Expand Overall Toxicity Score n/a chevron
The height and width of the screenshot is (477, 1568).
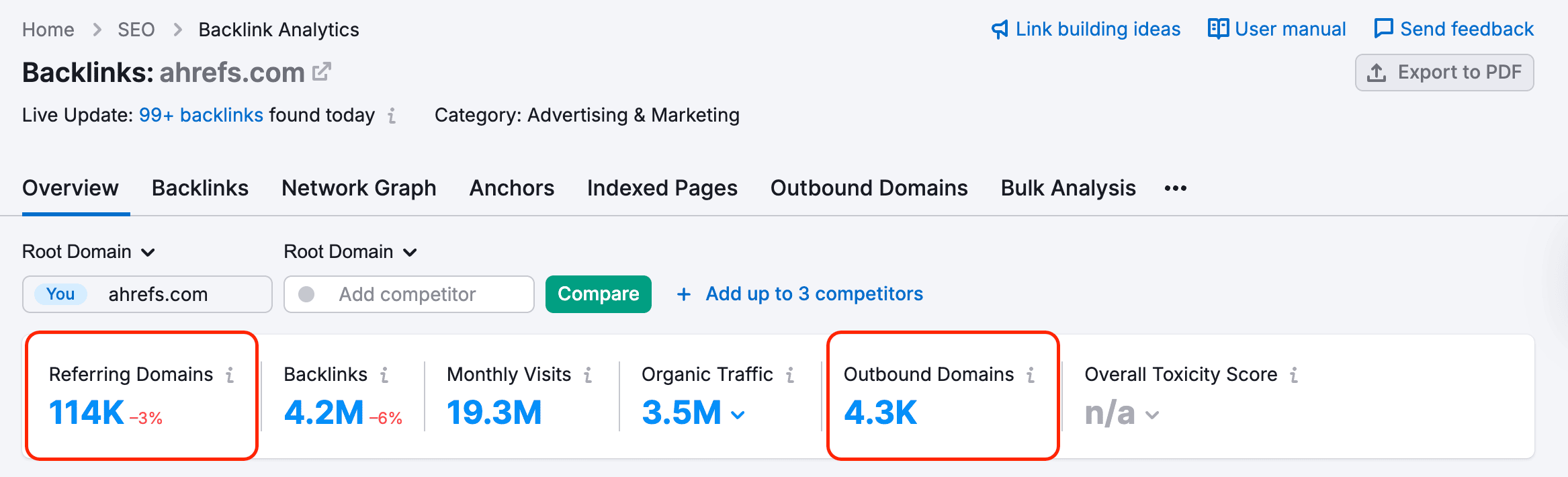click(1152, 415)
